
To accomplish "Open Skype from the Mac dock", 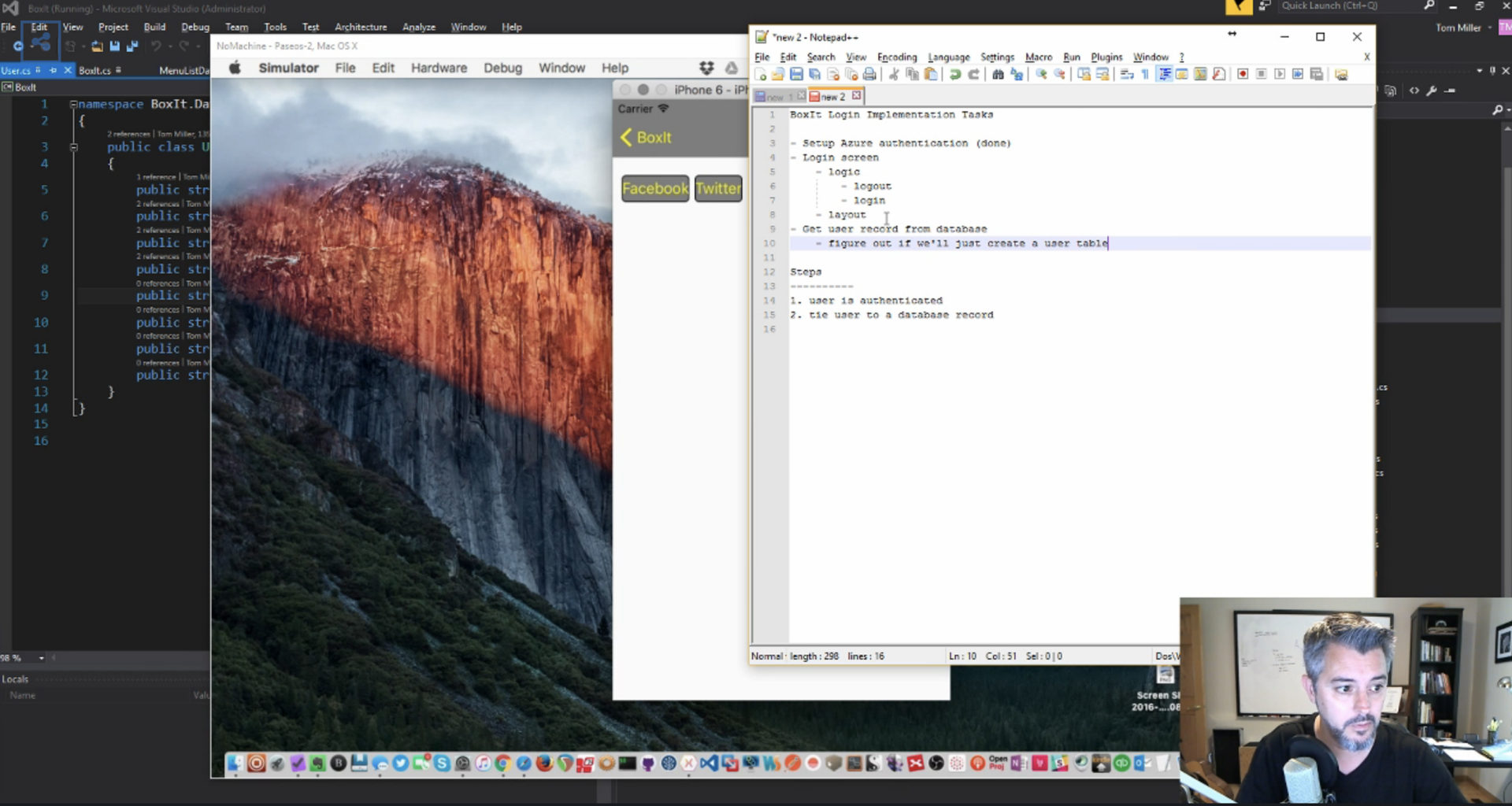I will click(x=442, y=763).
